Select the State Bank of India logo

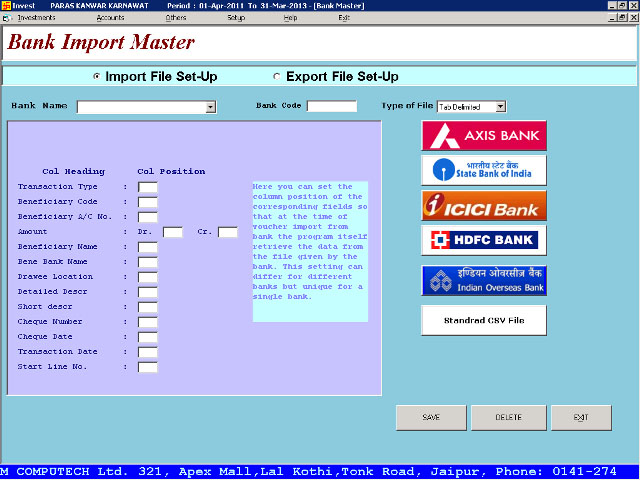point(484,170)
